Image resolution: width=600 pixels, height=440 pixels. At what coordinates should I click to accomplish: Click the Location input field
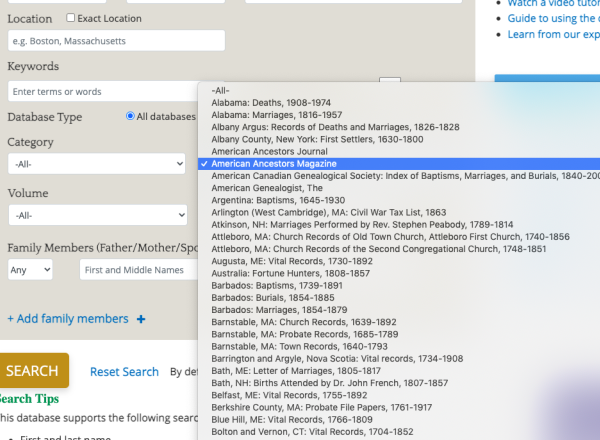(x=116, y=41)
